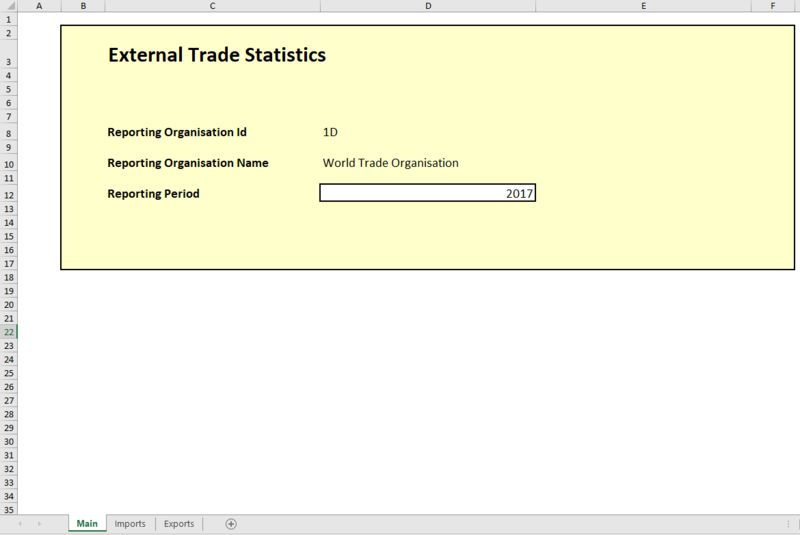Click the Reporting Period label
The image size is (800, 535).
(x=154, y=194)
